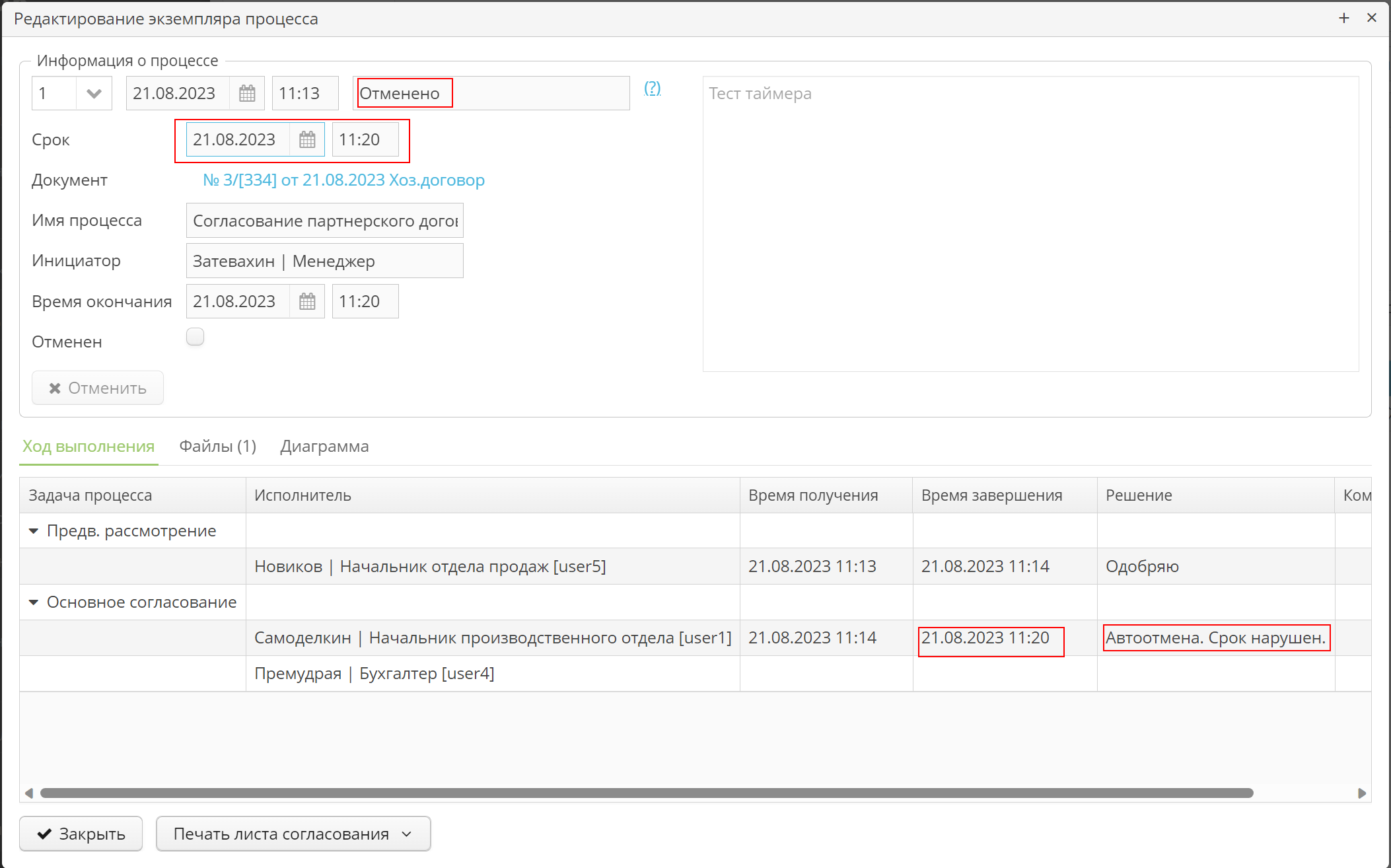
Task: Open calendar picker for Срок date
Action: point(307,139)
